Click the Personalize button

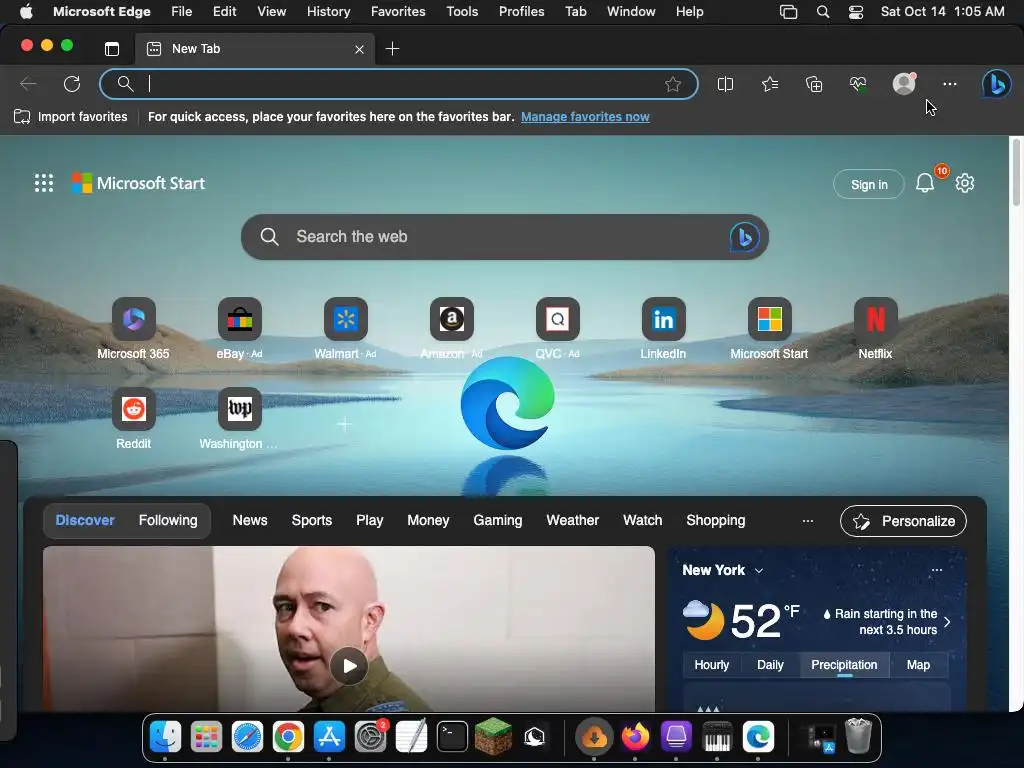click(x=903, y=521)
